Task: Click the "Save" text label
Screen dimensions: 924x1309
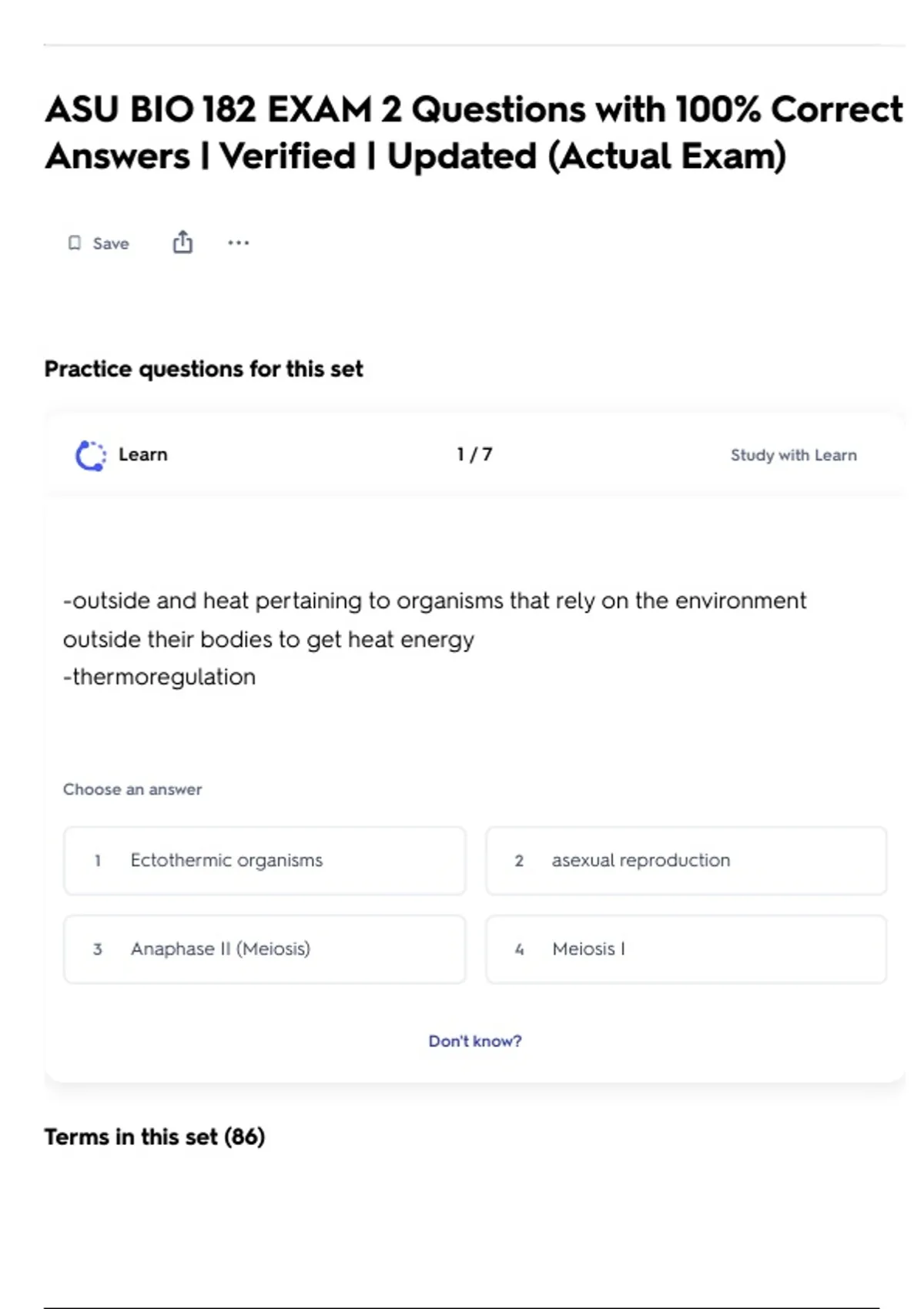Action: (x=111, y=243)
